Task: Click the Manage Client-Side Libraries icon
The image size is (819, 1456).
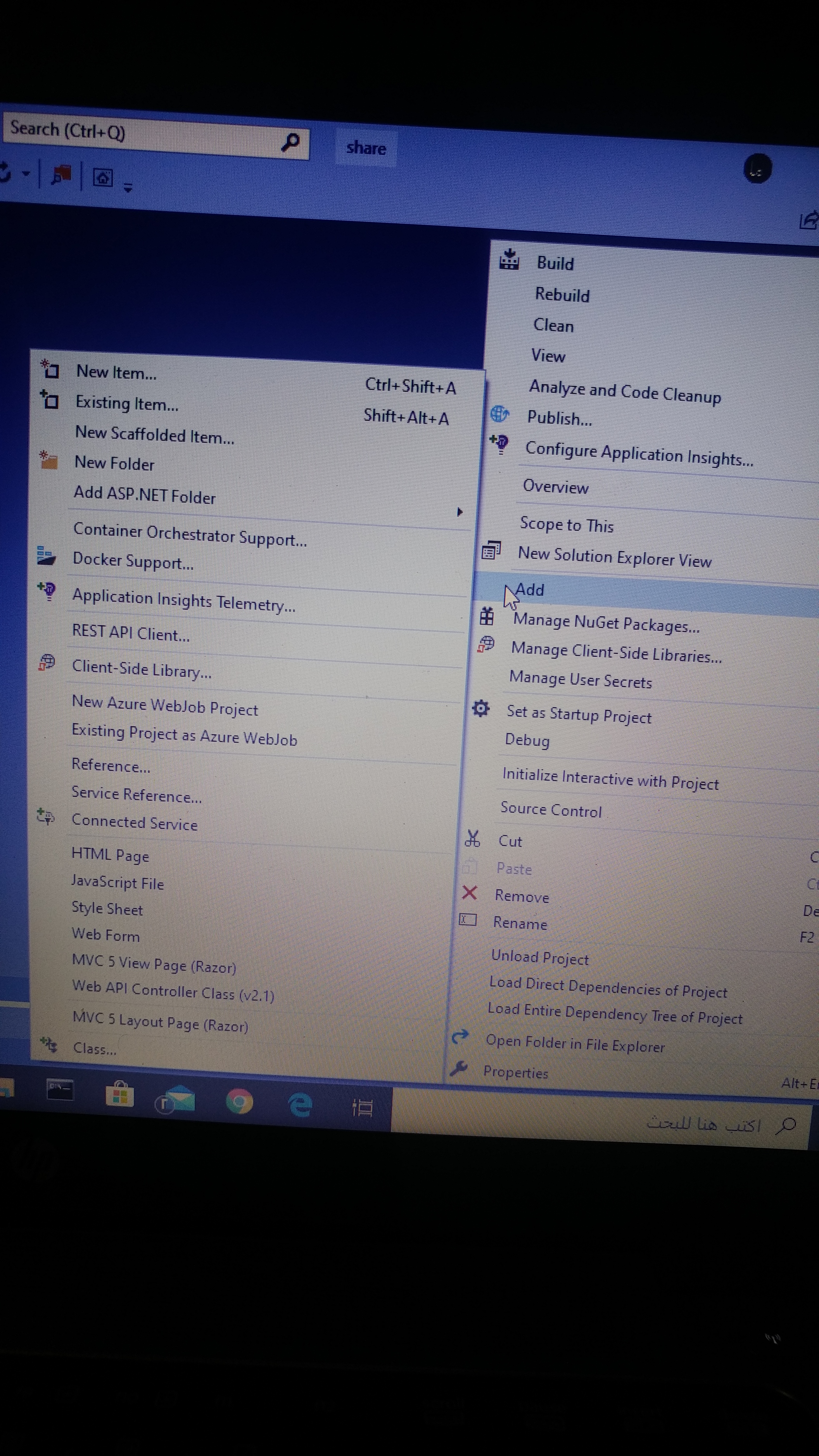Action: 485,644
